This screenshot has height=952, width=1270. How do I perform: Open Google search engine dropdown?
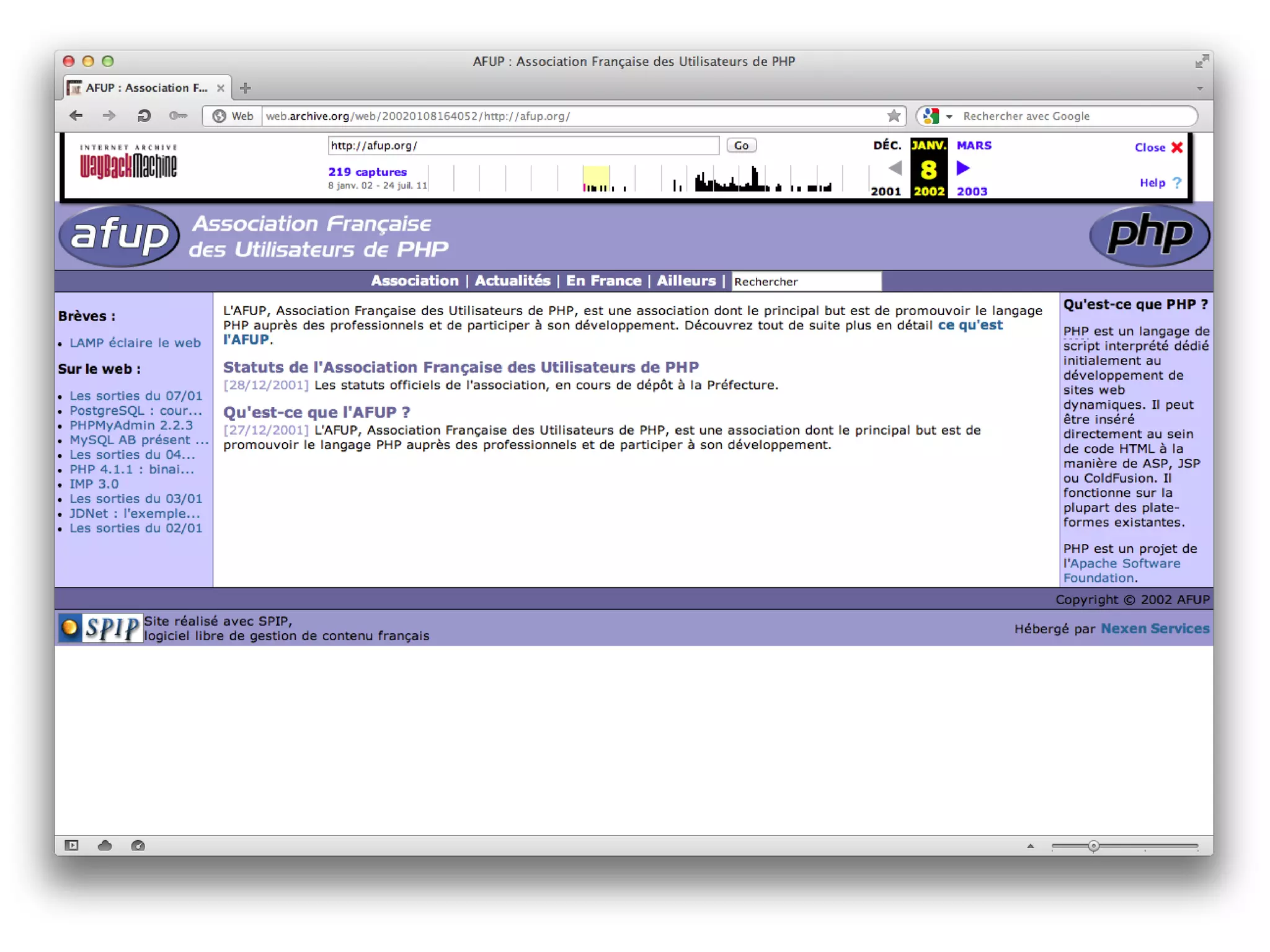tap(949, 117)
